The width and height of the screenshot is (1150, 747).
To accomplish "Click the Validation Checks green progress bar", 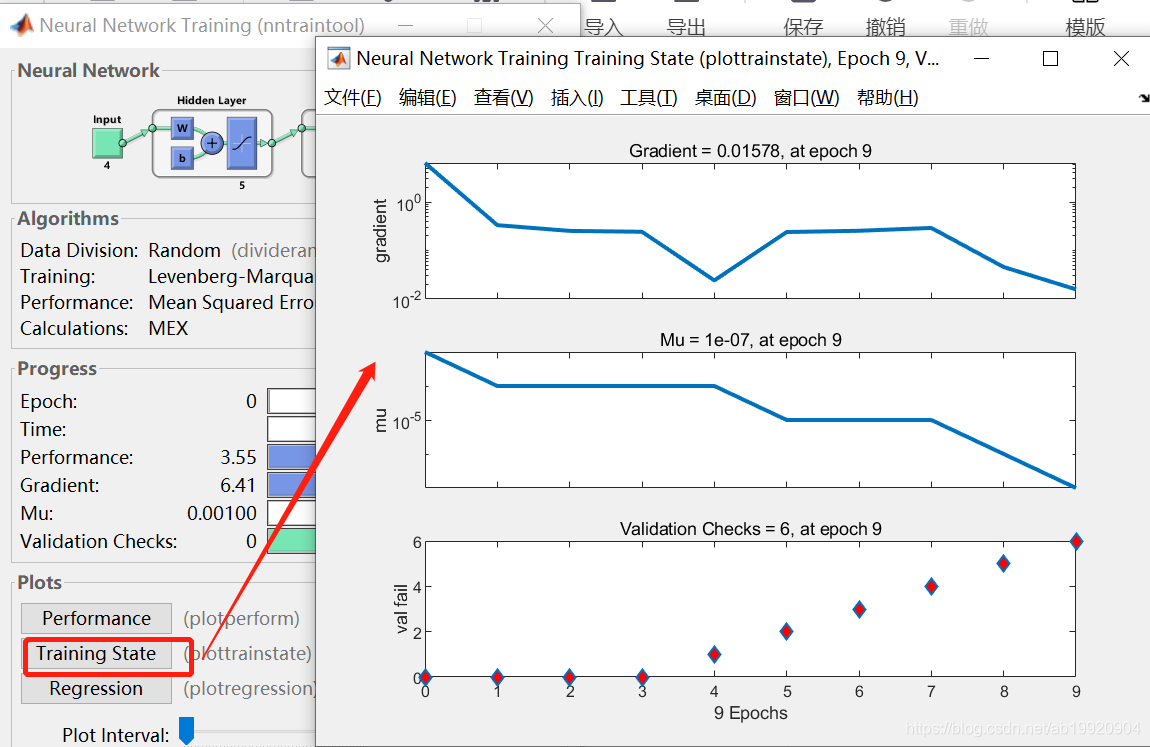I will (292, 541).
